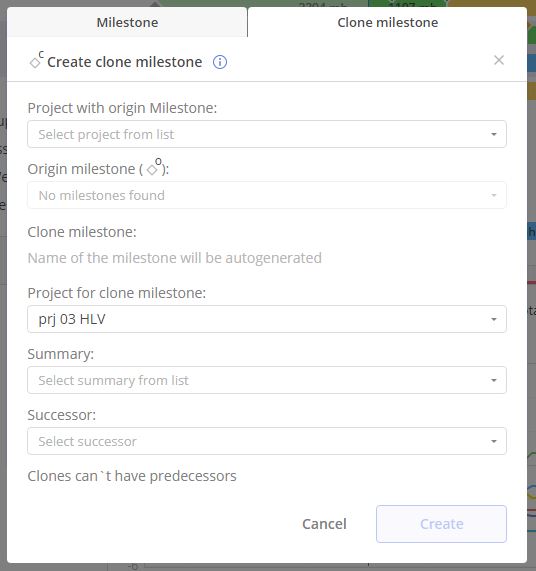The image size is (536, 571).
Task: Open the No milestones found field
Action: (267, 195)
